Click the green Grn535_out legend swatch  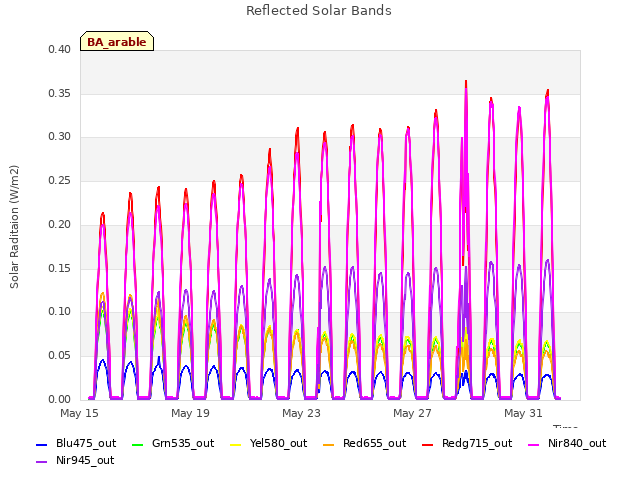pyautogui.click(x=138, y=444)
